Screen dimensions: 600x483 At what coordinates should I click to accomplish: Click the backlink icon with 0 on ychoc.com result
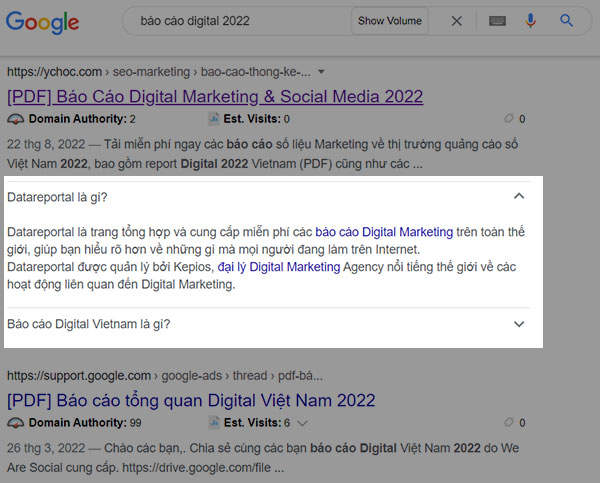tap(509, 119)
